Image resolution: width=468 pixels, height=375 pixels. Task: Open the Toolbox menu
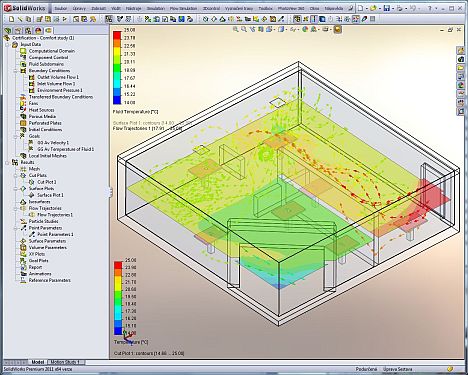[265, 8]
